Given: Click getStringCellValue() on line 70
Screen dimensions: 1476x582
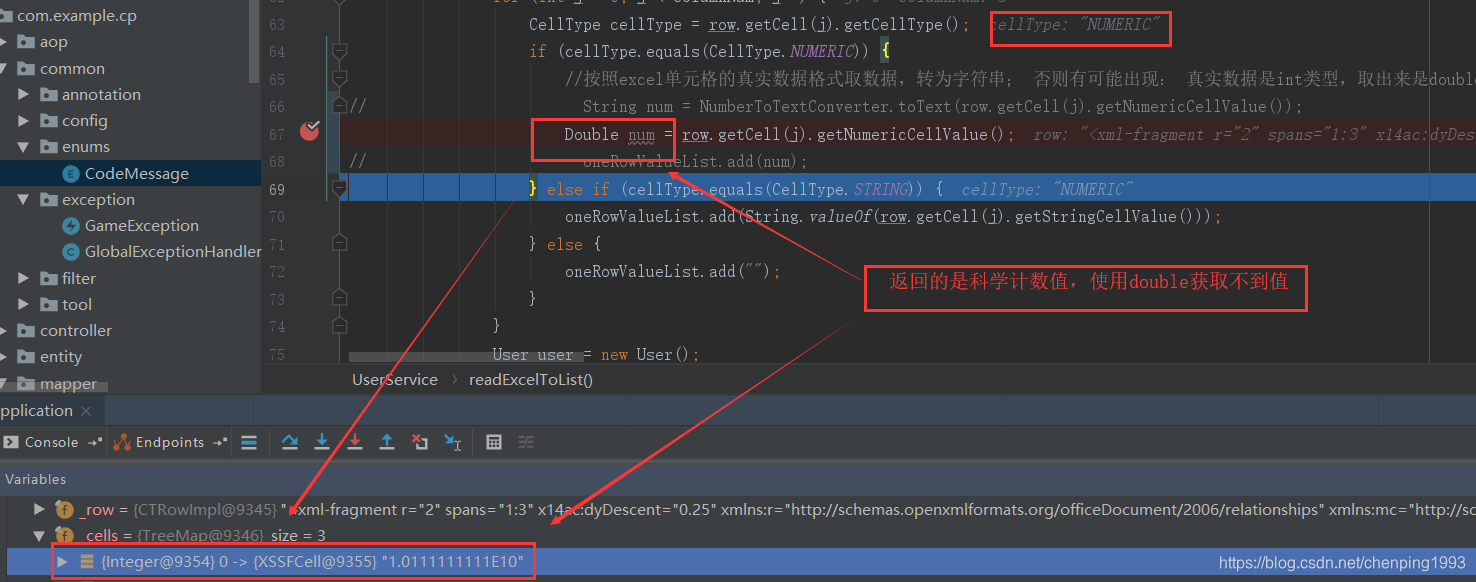Looking at the screenshot, I should [1105, 216].
